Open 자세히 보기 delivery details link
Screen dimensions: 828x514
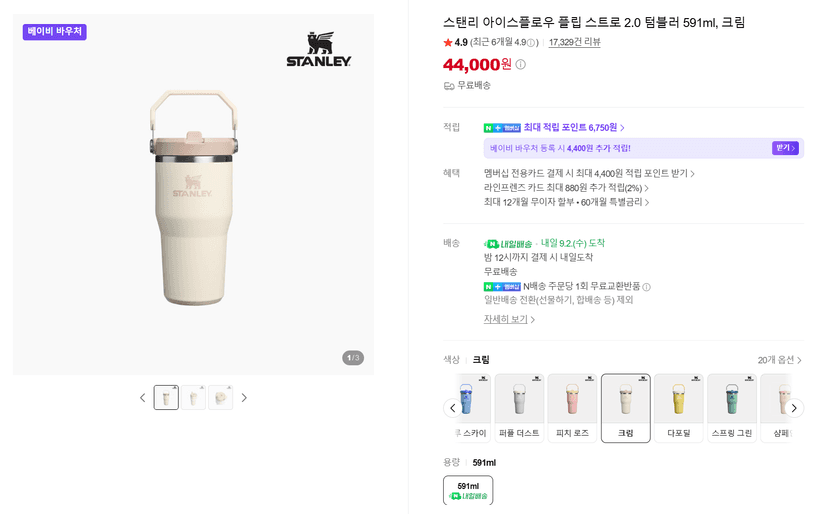coord(509,319)
